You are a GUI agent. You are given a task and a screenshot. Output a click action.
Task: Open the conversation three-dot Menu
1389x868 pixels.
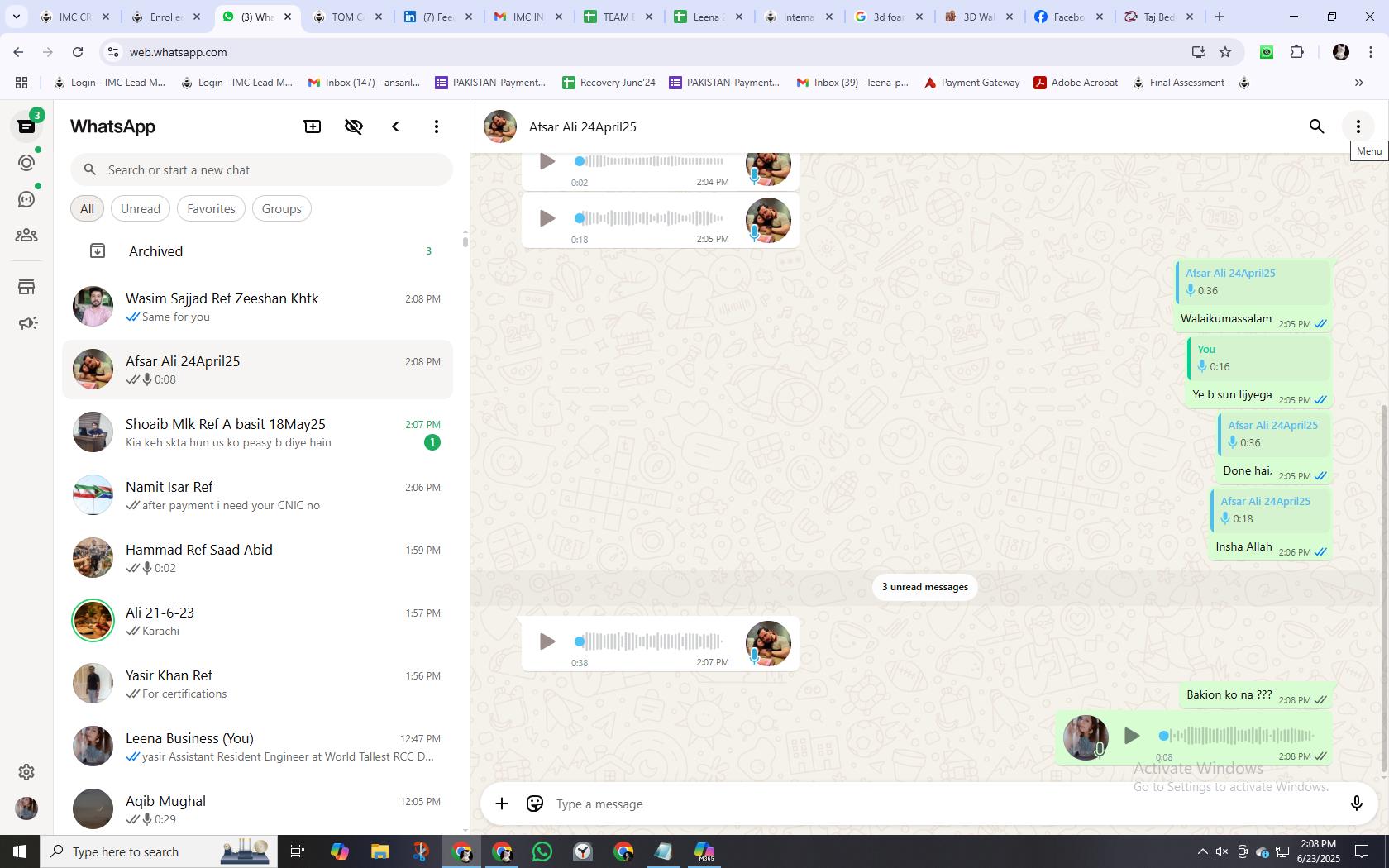tap(1358, 126)
